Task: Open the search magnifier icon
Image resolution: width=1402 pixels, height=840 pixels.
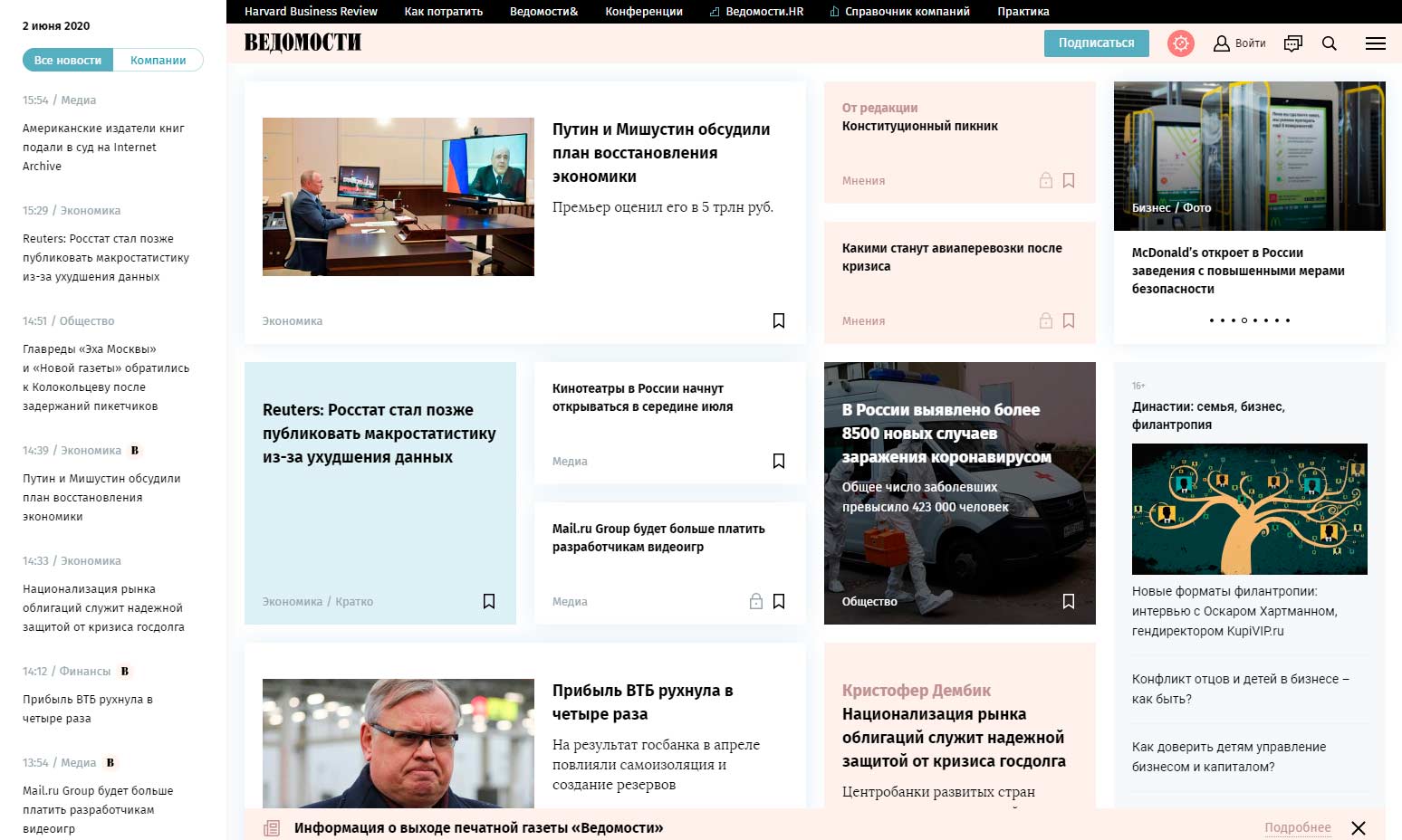Action: coord(1330,43)
